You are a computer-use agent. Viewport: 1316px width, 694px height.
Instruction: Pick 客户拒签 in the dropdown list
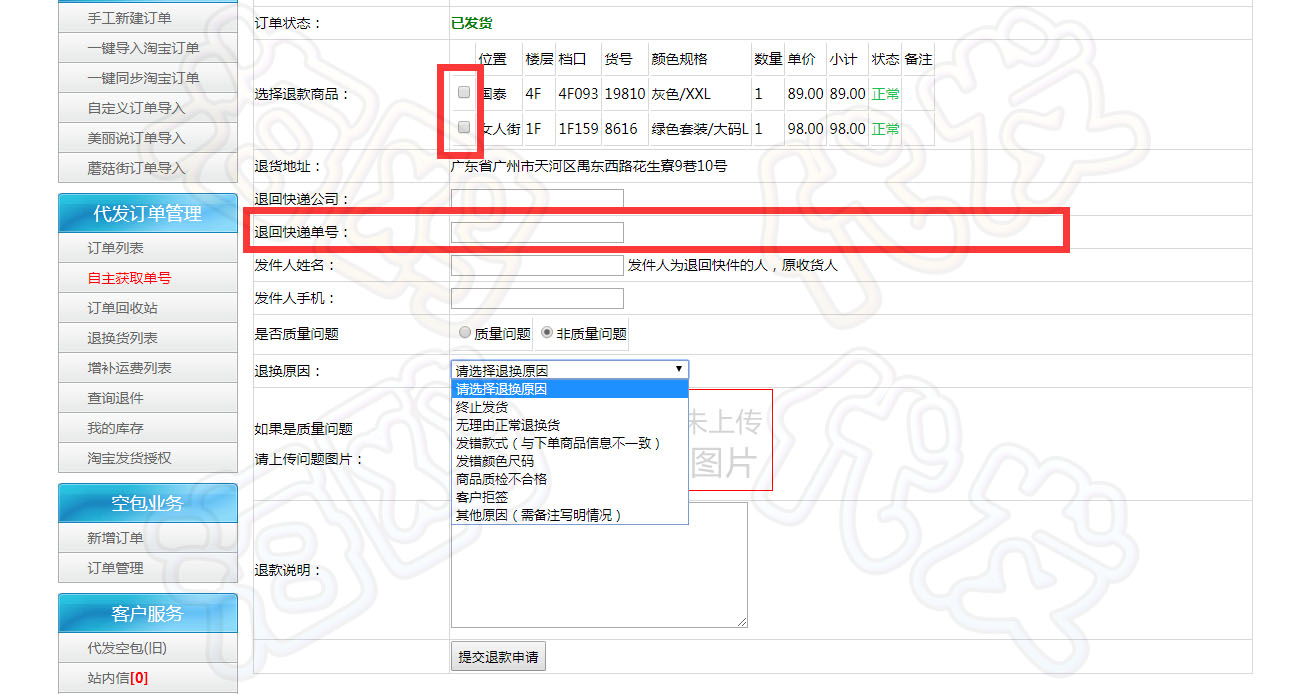[x=482, y=497]
